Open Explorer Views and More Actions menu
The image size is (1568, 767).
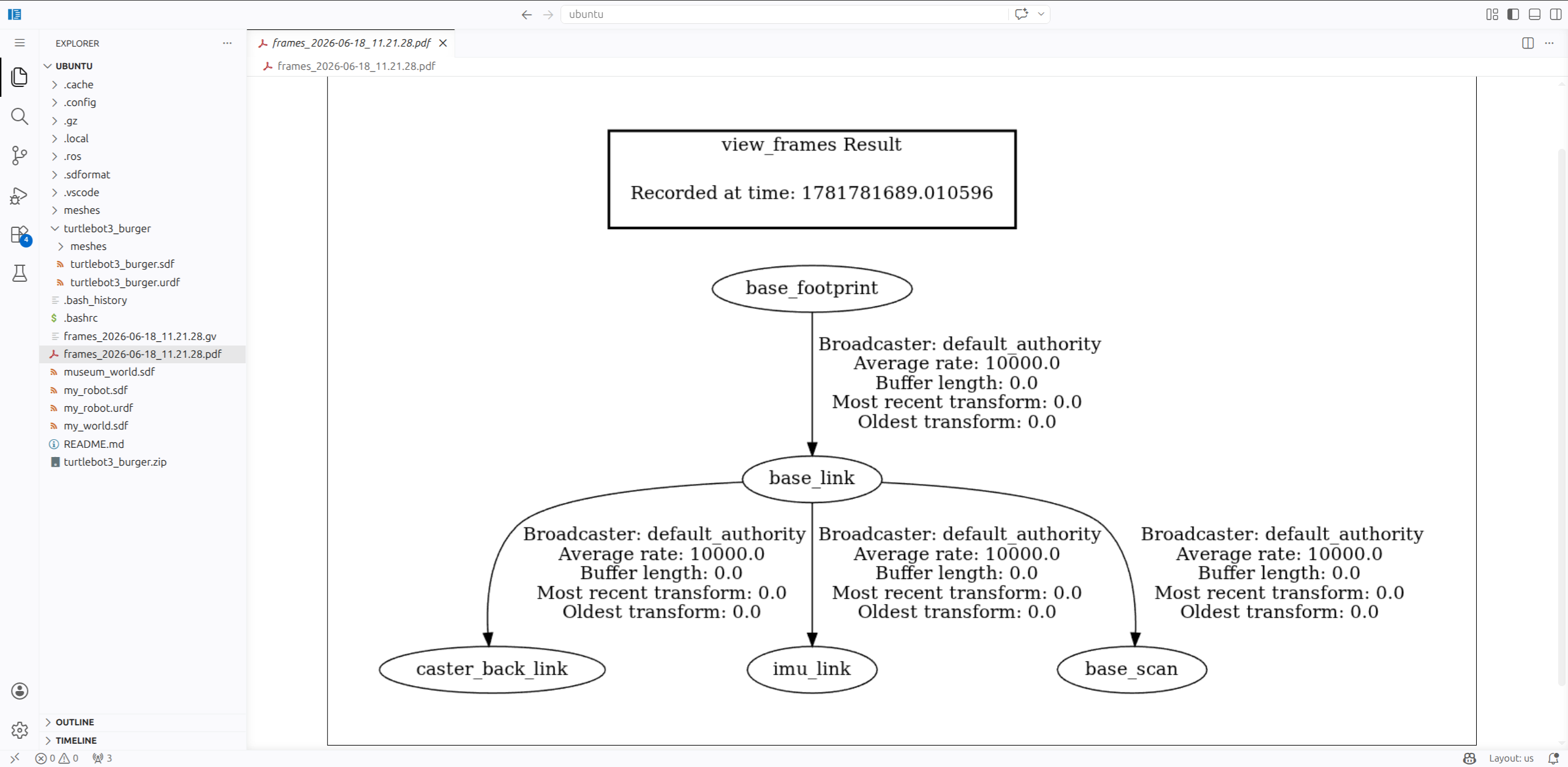(x=227, y=43)
